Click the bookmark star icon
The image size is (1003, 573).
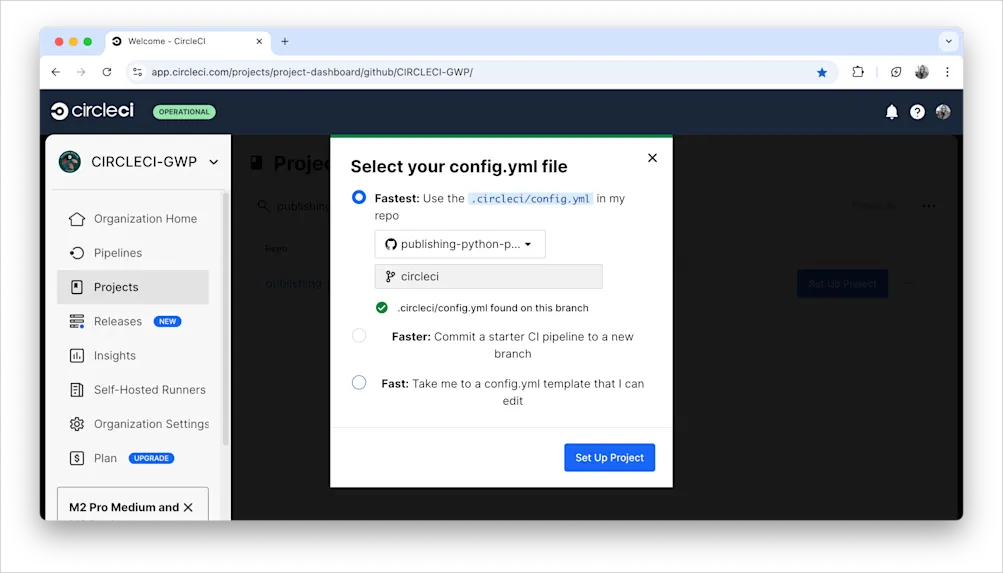point(822,72)
